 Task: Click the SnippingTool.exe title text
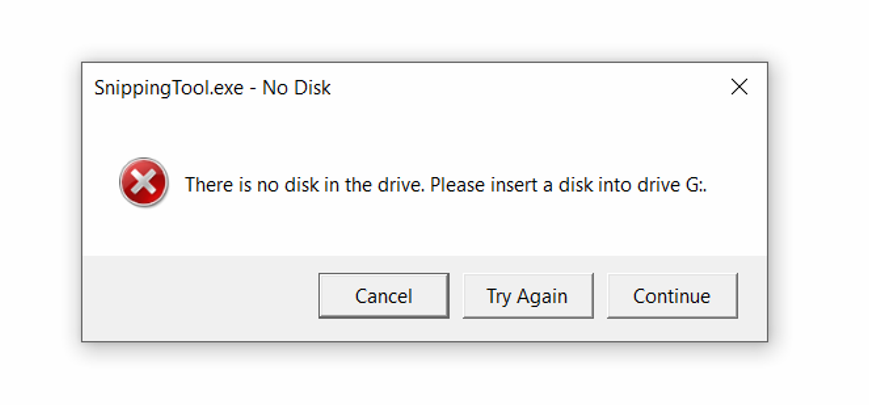coord(168,88)
